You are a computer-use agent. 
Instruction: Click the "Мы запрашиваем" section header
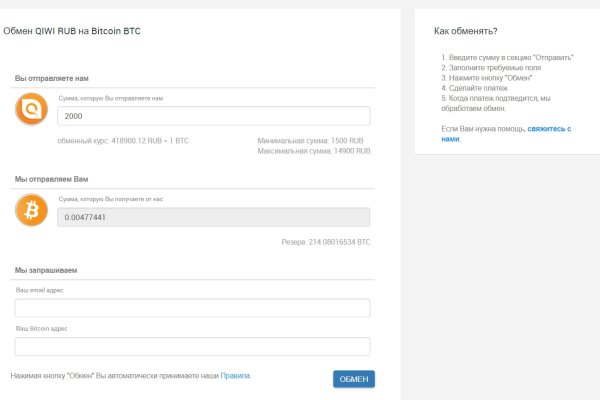pos(46,270)
